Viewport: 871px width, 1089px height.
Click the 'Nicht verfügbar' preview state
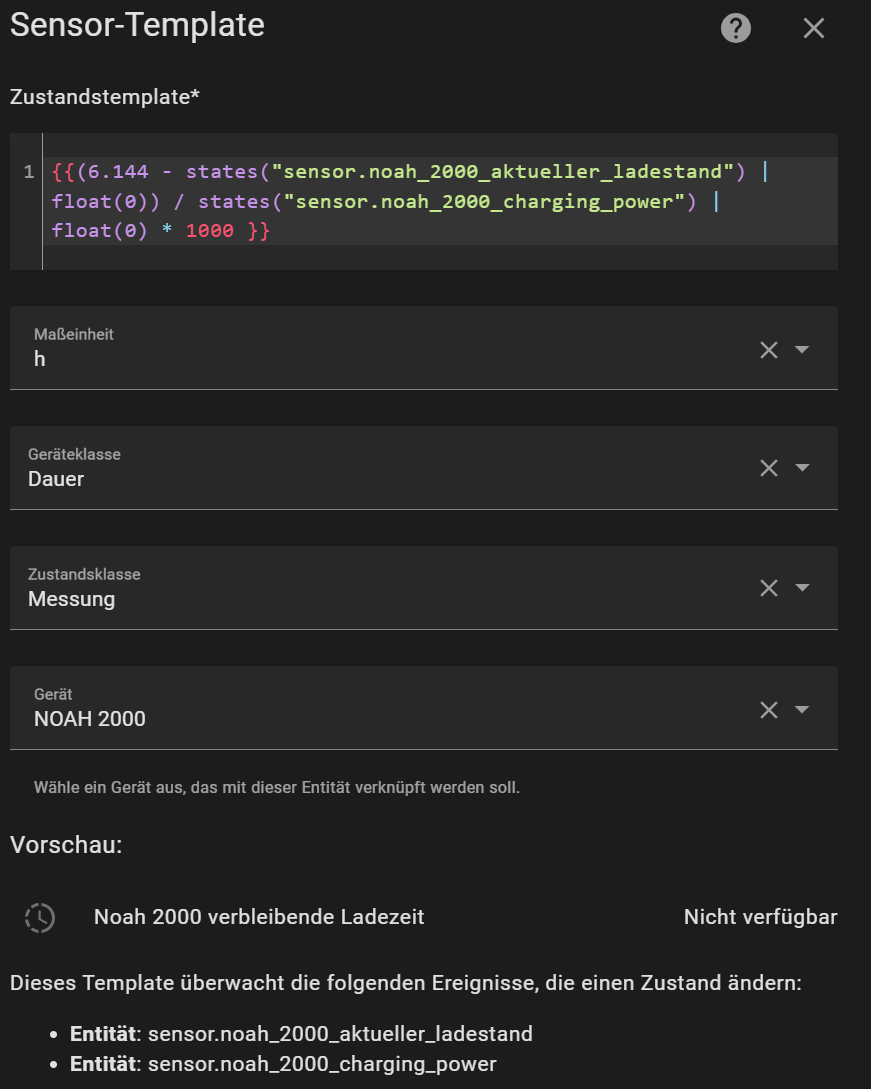[x=761, y=917]
